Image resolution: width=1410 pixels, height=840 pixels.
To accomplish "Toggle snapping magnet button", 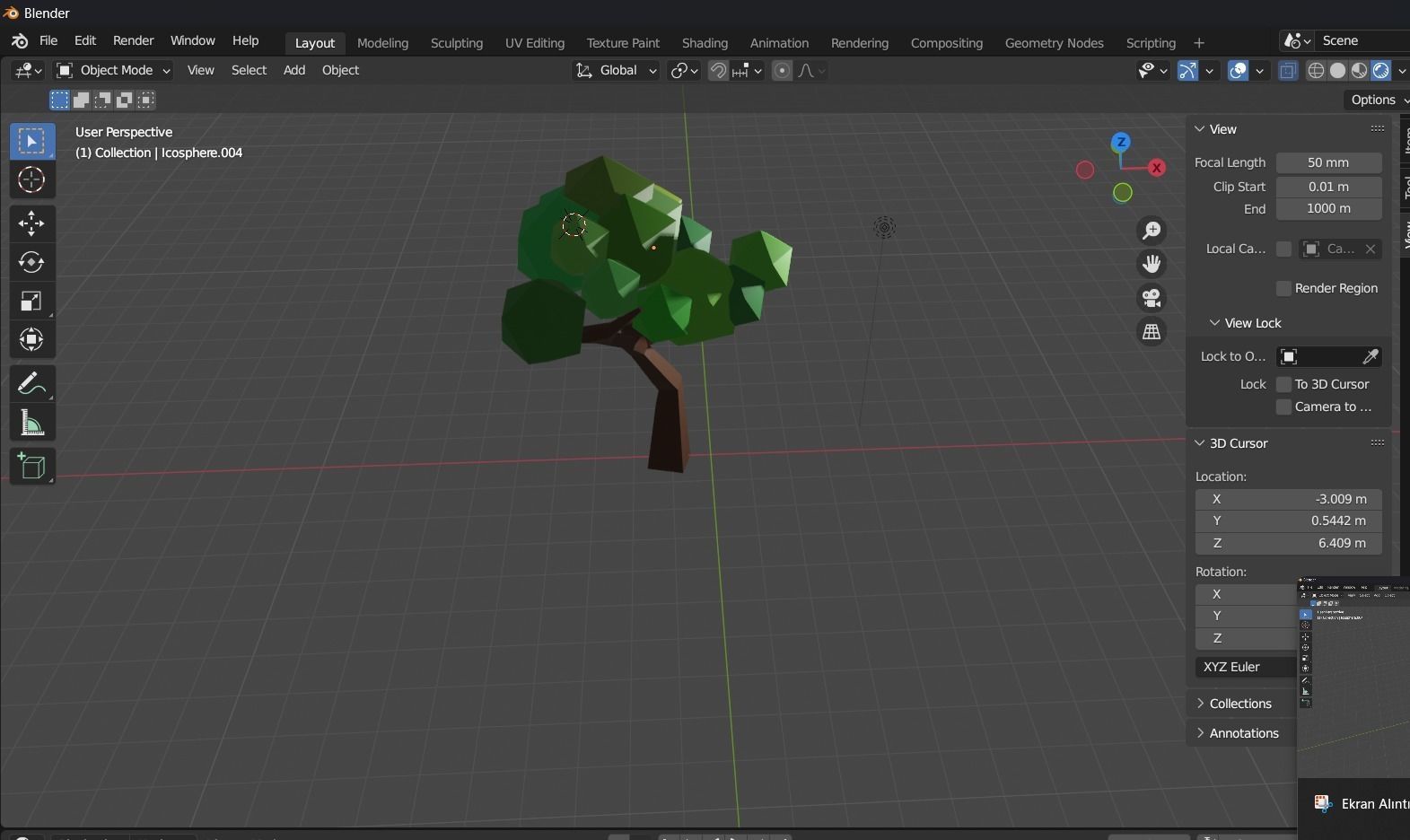I will pyautogui.click(x=718, y=70).
